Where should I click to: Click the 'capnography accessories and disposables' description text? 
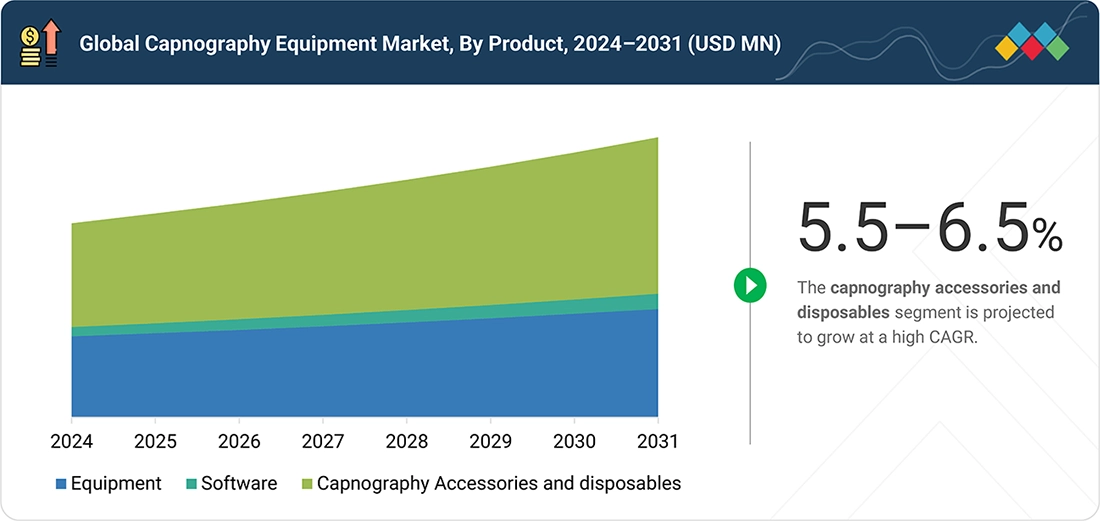click(x=929, y=299)
